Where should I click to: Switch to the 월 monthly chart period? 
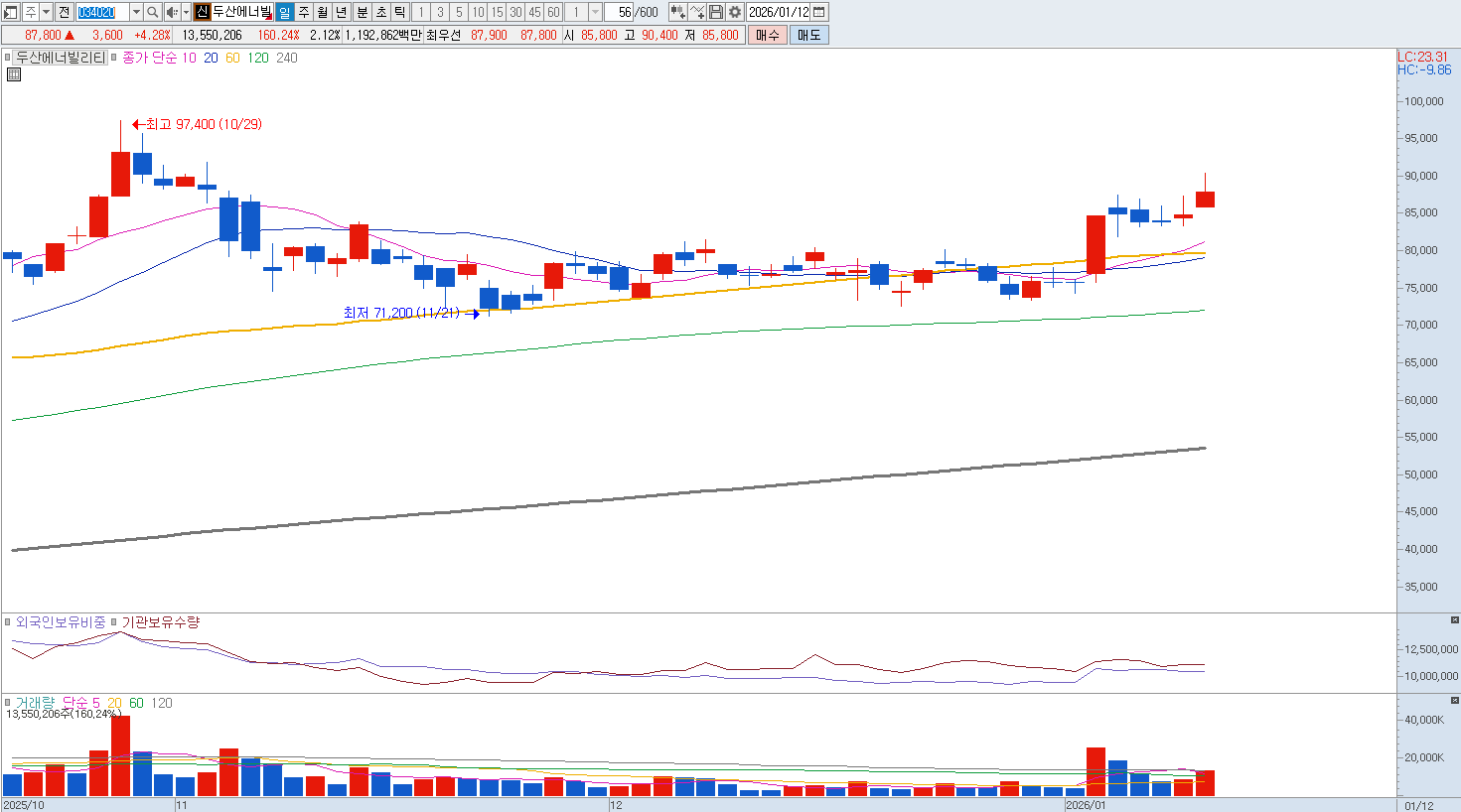(x=323, y=12)
